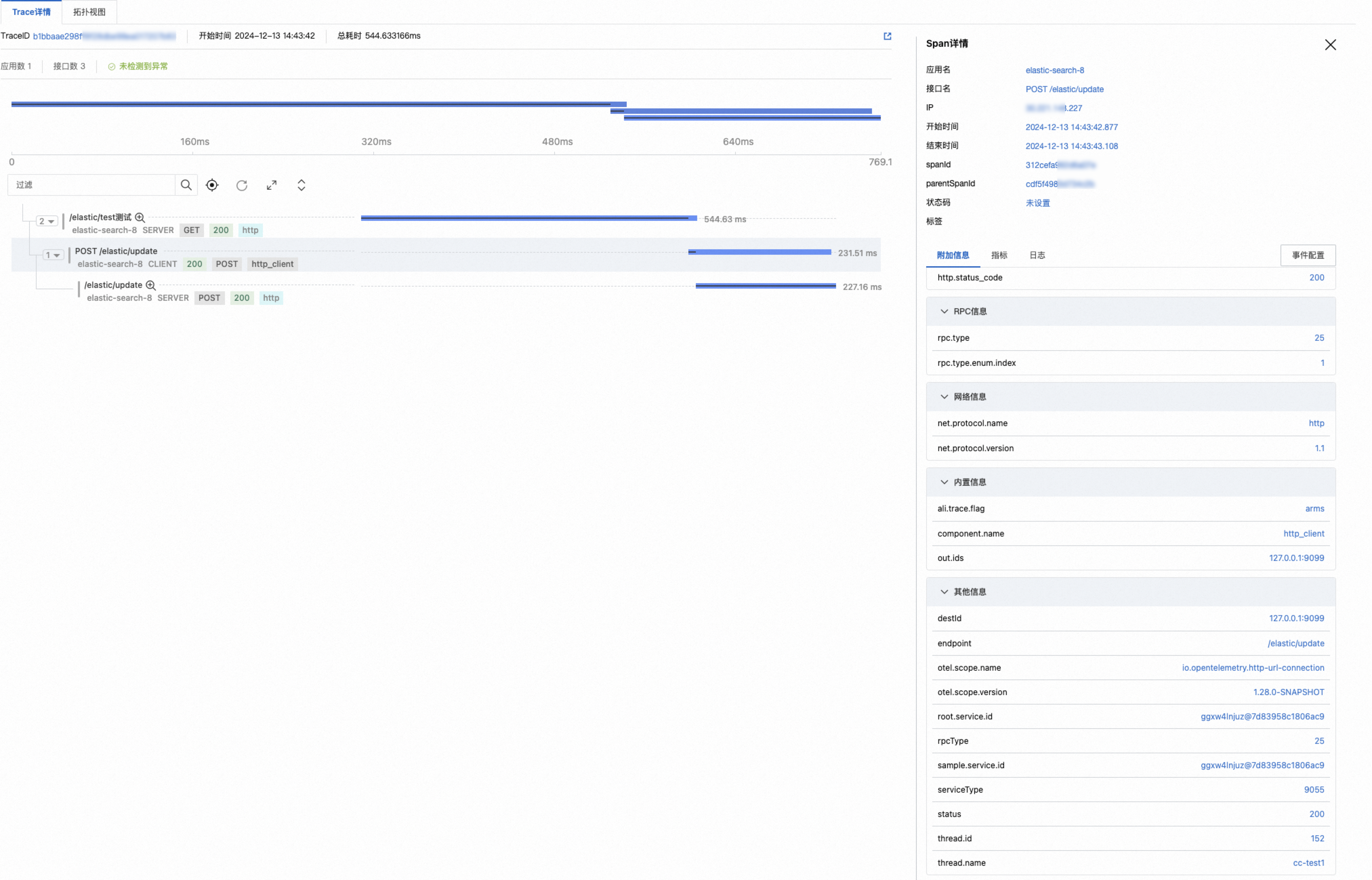This screenshot has width=1372, height=880.
Task: Open the 指标 tab in span details
Action: [999, 255]
